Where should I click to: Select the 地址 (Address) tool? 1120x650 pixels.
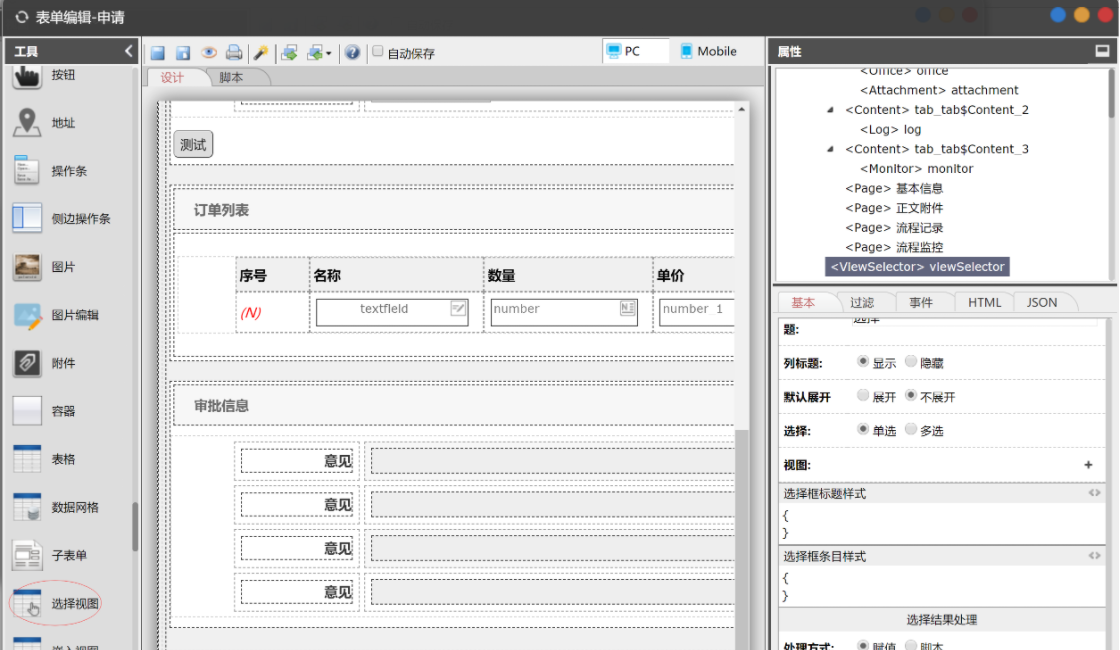[63, 123]
